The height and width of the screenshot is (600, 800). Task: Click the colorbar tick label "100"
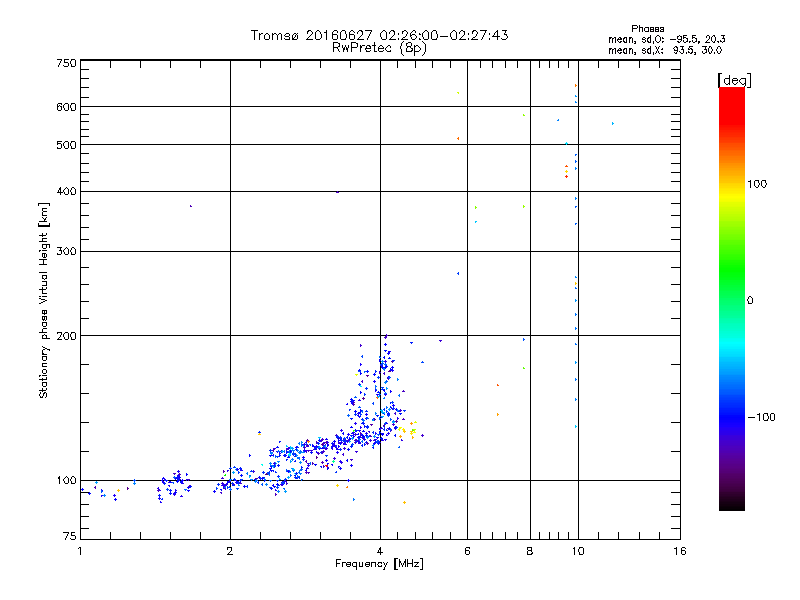click(757, 184)
